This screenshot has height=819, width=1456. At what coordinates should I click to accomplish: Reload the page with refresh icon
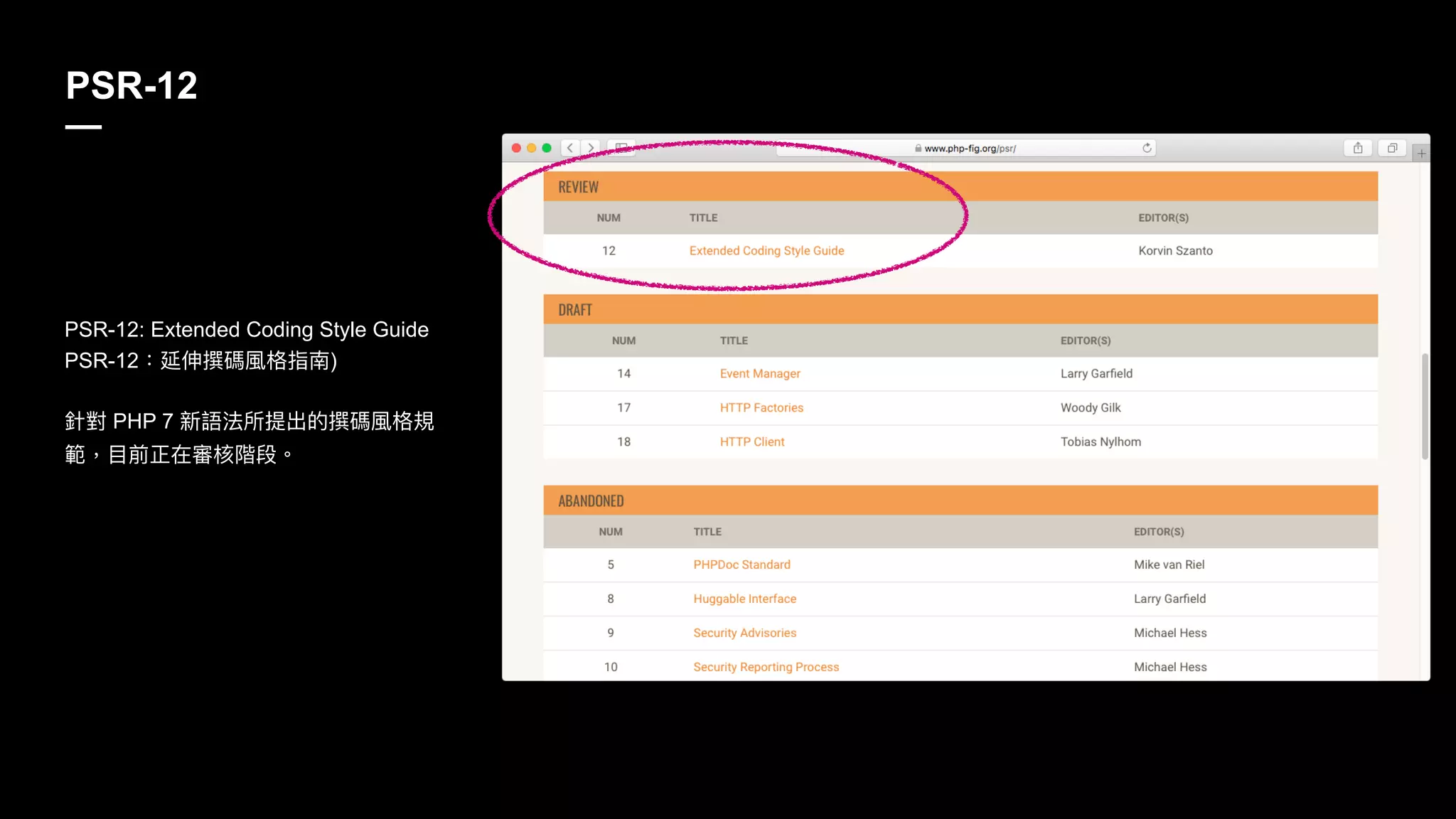1147,148
